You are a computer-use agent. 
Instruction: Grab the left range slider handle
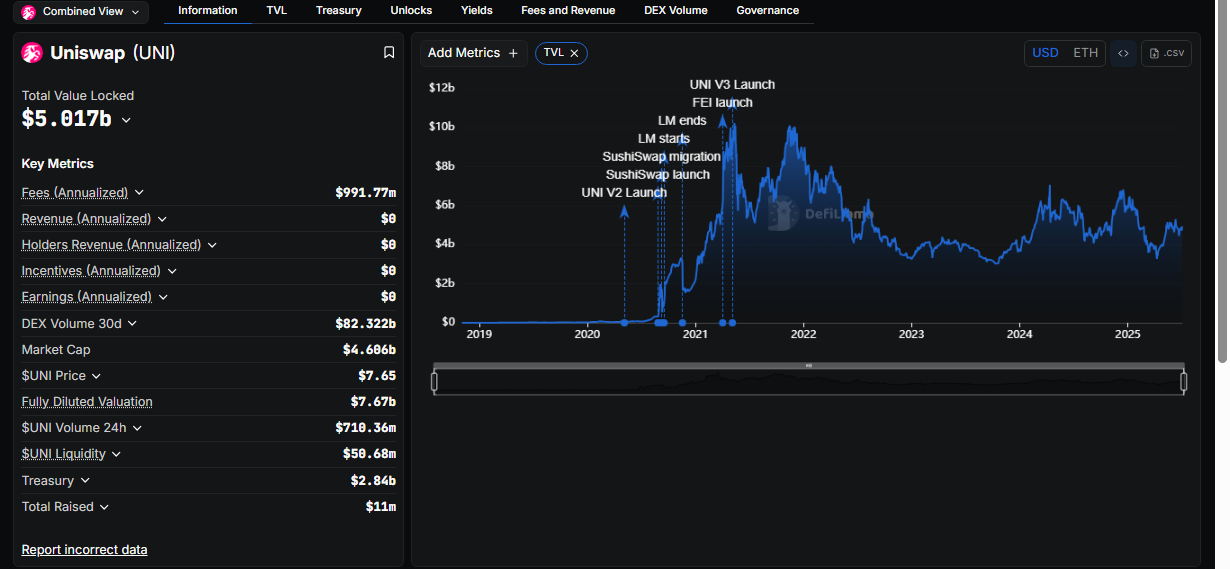pyautogui.click(x=434, y=381)
